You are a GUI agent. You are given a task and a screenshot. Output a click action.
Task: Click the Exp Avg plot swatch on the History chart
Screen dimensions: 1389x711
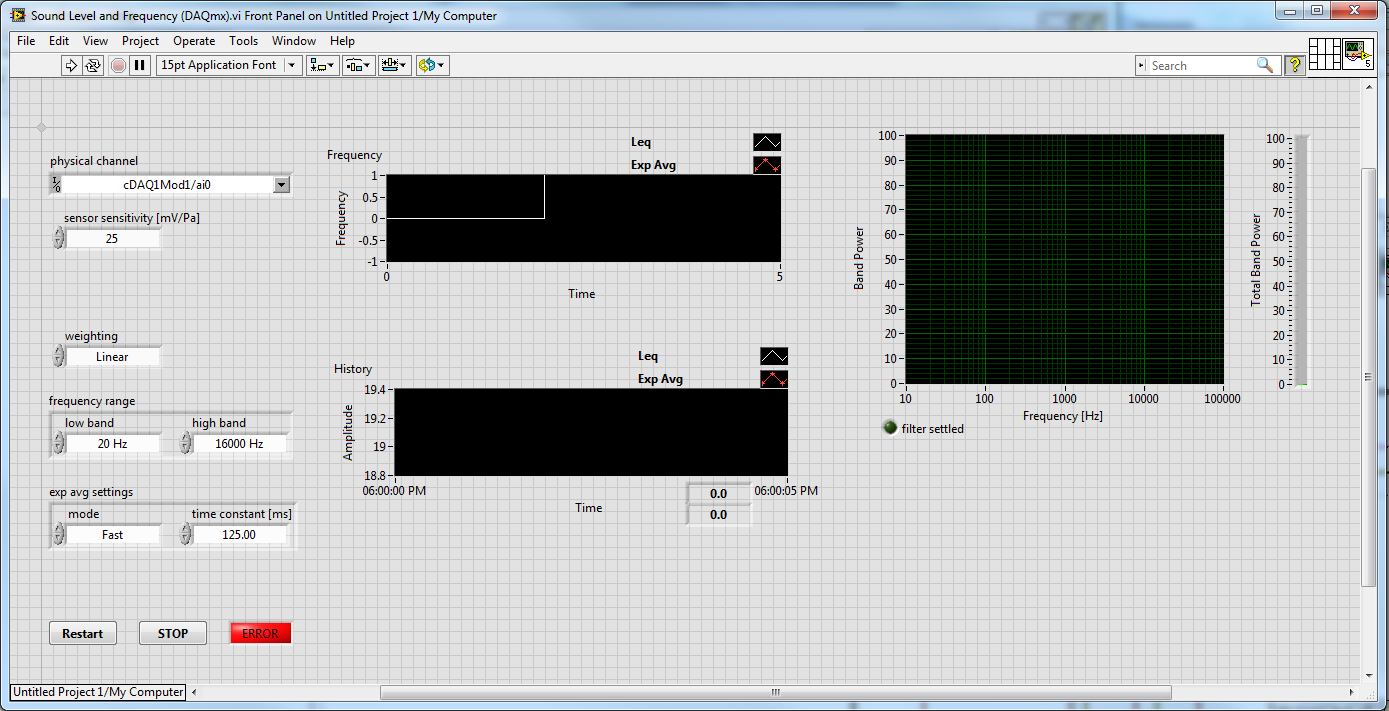click(x=773, y=379)
